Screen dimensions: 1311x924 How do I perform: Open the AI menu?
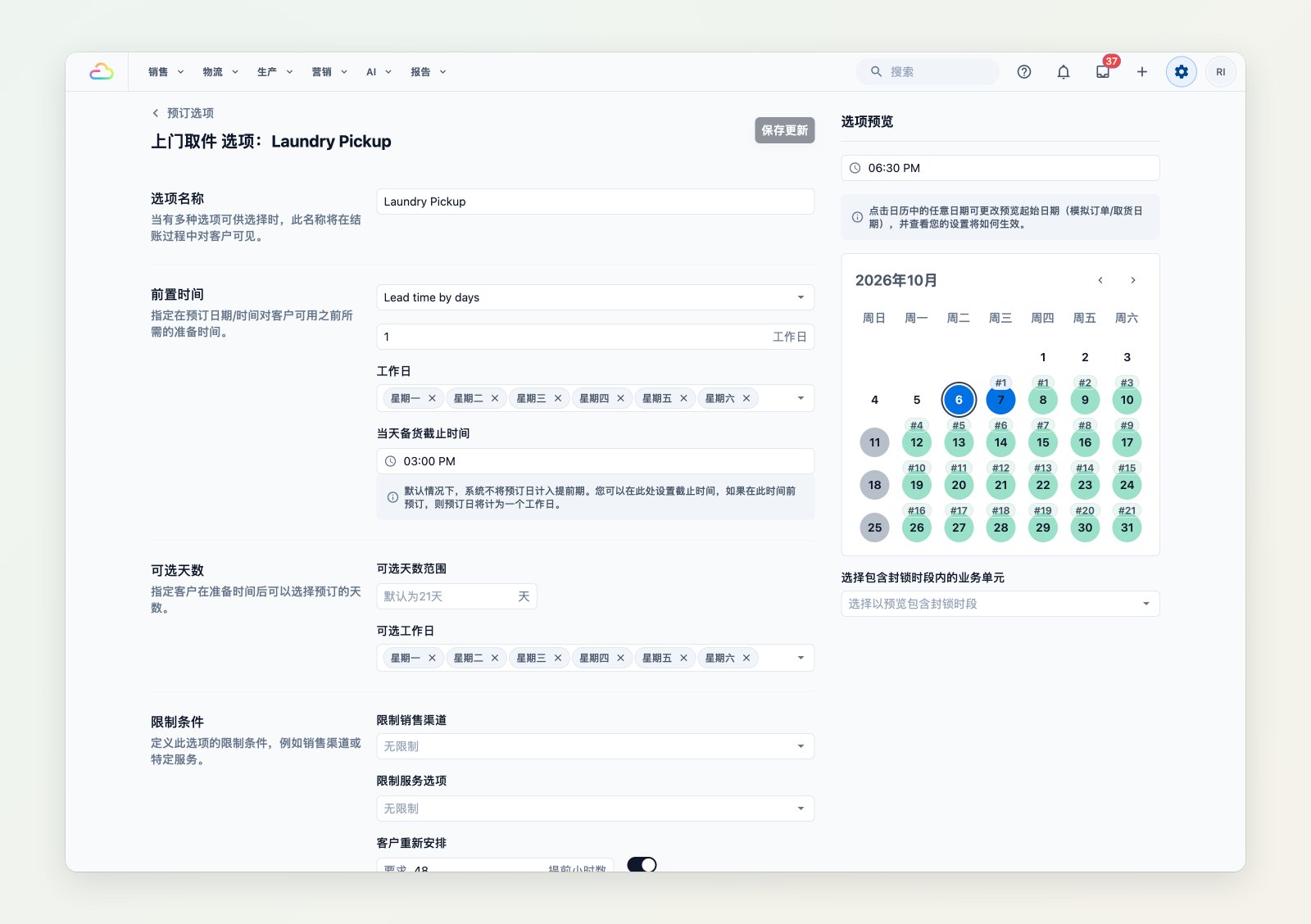379,72
